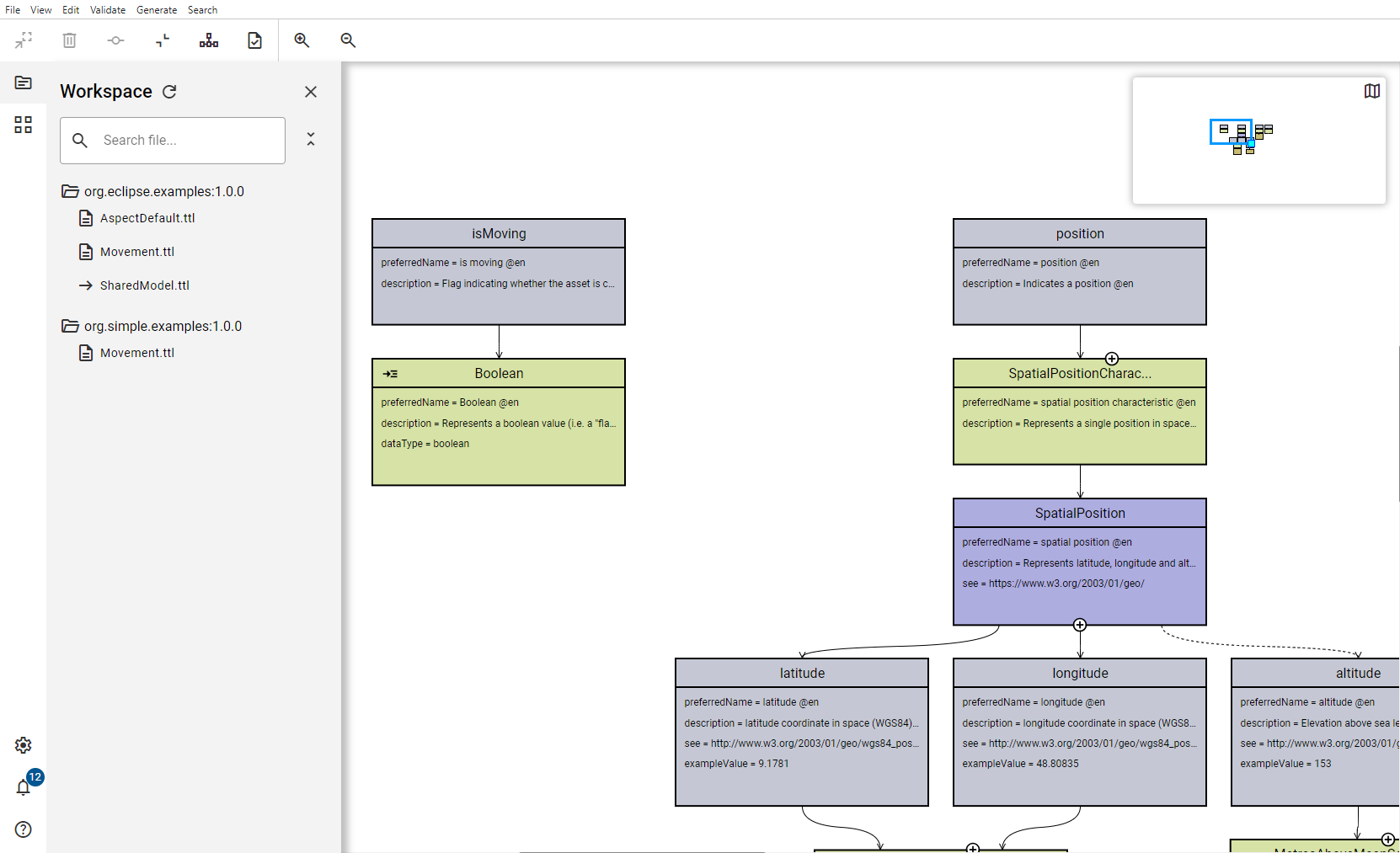This screenshot has height=853, width=1400.
Task: Click the Search file input field
Action: pyautogui.click(x=173, y=141)
